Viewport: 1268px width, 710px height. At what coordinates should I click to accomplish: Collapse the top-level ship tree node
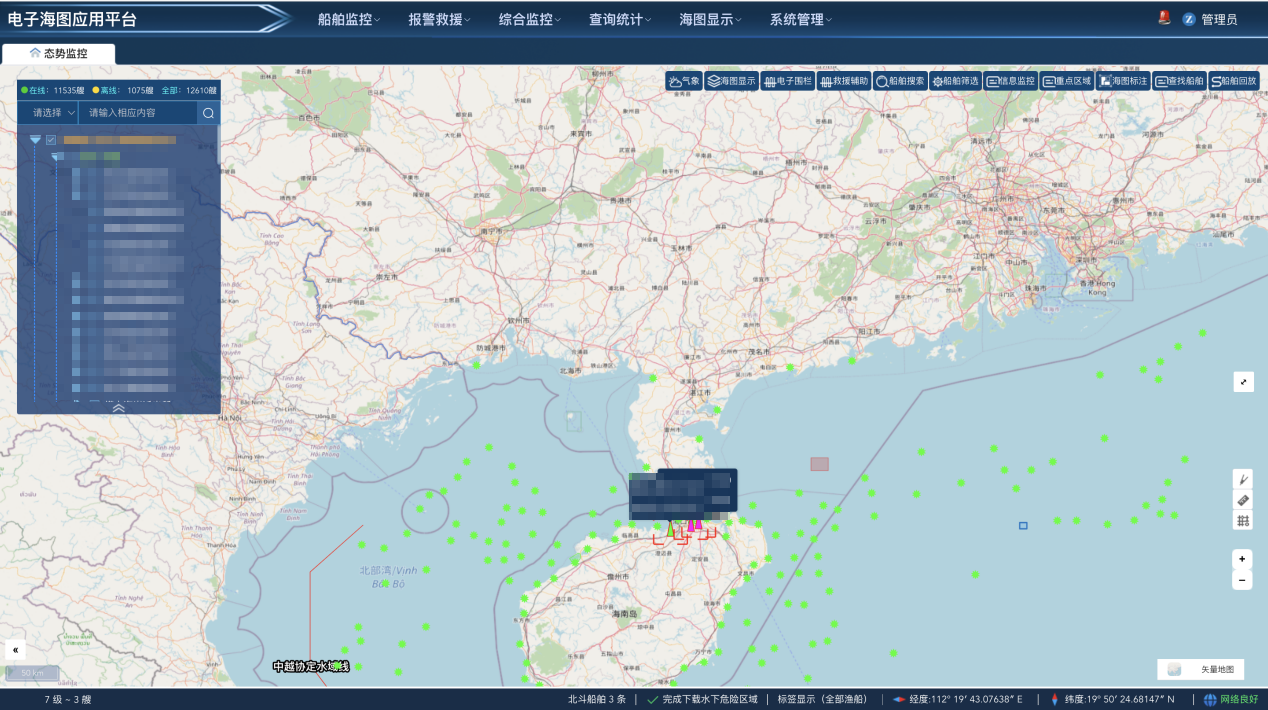click(x=35, y=140)
